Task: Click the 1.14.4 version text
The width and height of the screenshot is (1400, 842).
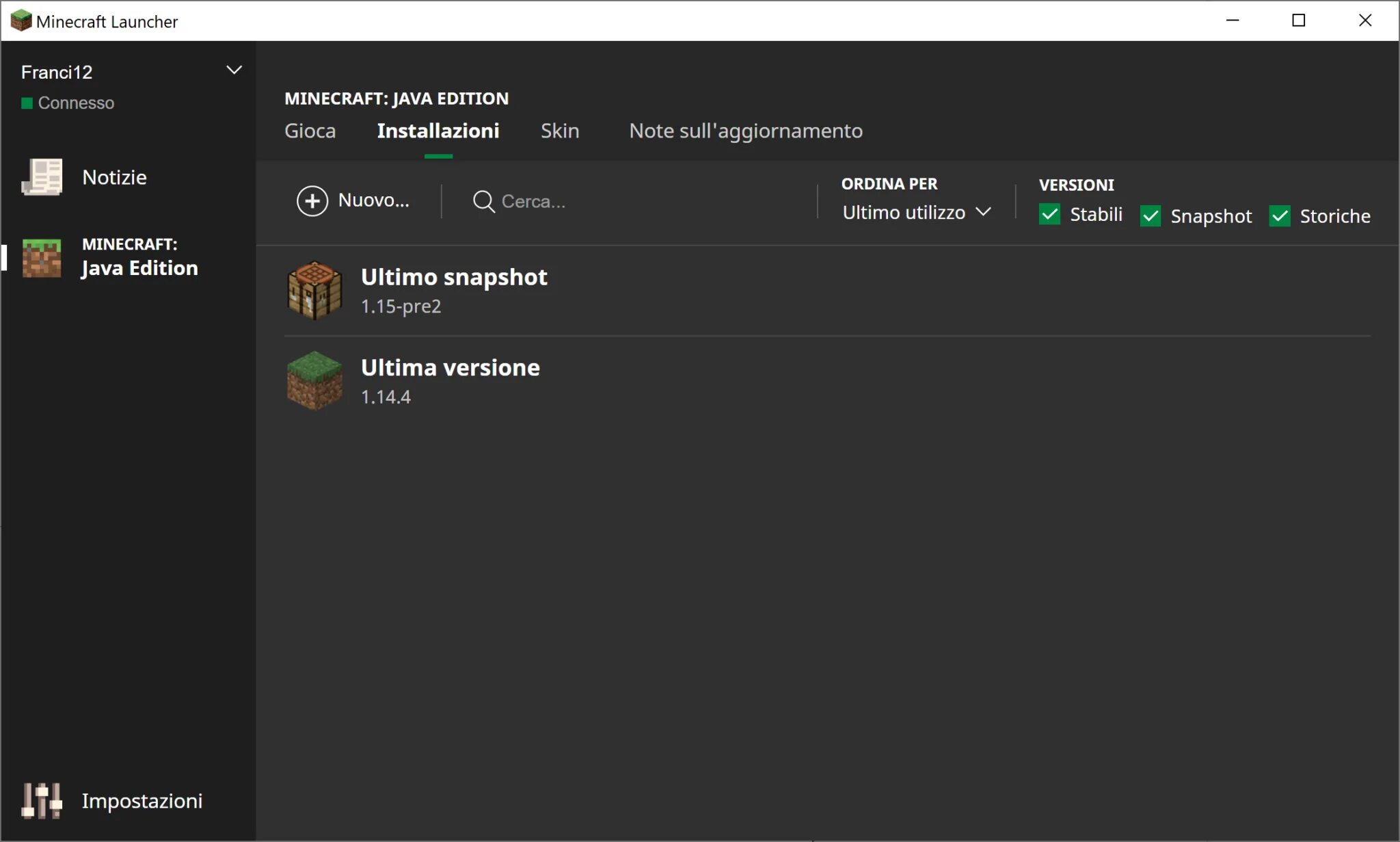Action: (x=386, y=397)
